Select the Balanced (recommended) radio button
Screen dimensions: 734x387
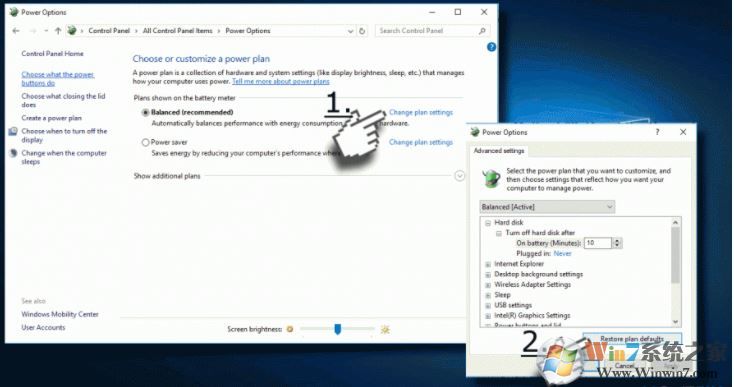click(x=146, y=113)
